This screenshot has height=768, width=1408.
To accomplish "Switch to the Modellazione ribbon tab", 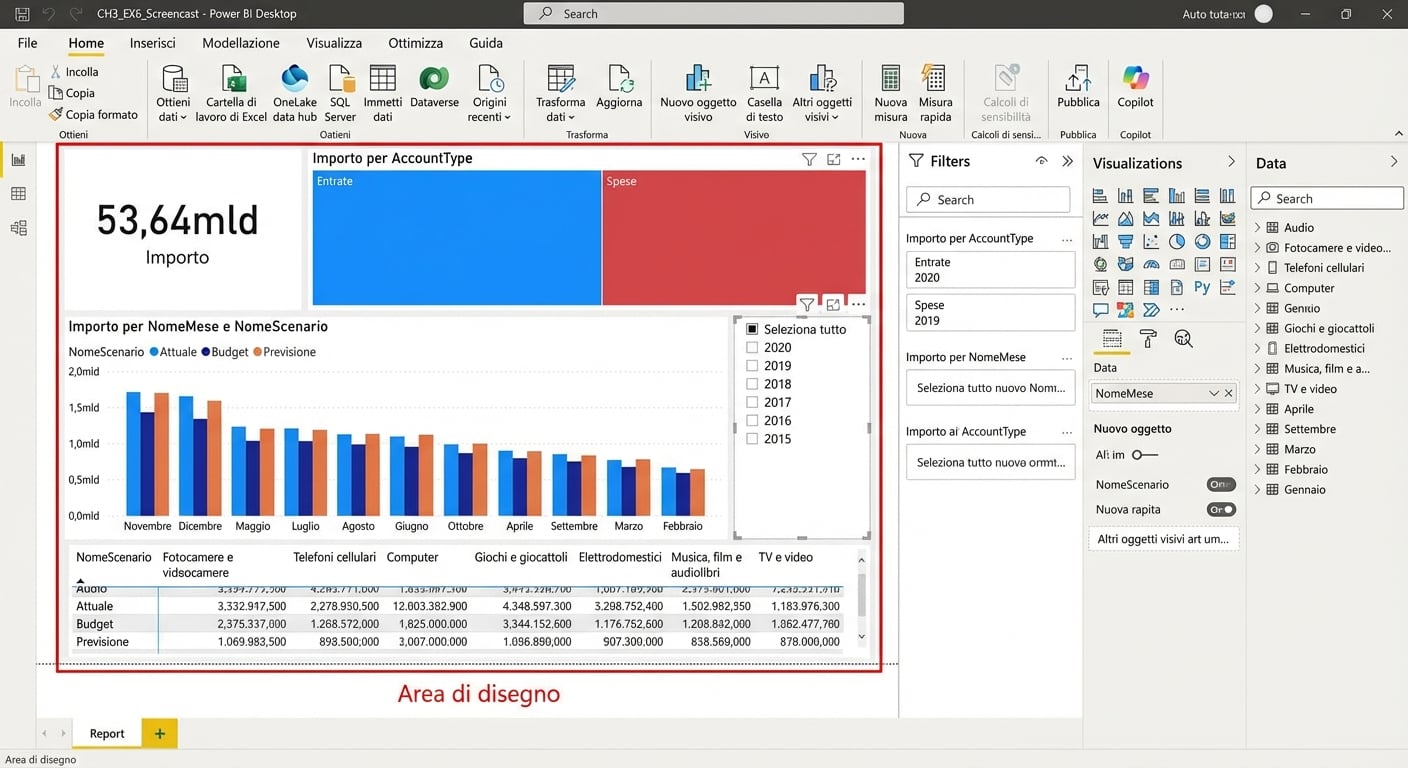I will pyautogui.click(x=241, y=43).
